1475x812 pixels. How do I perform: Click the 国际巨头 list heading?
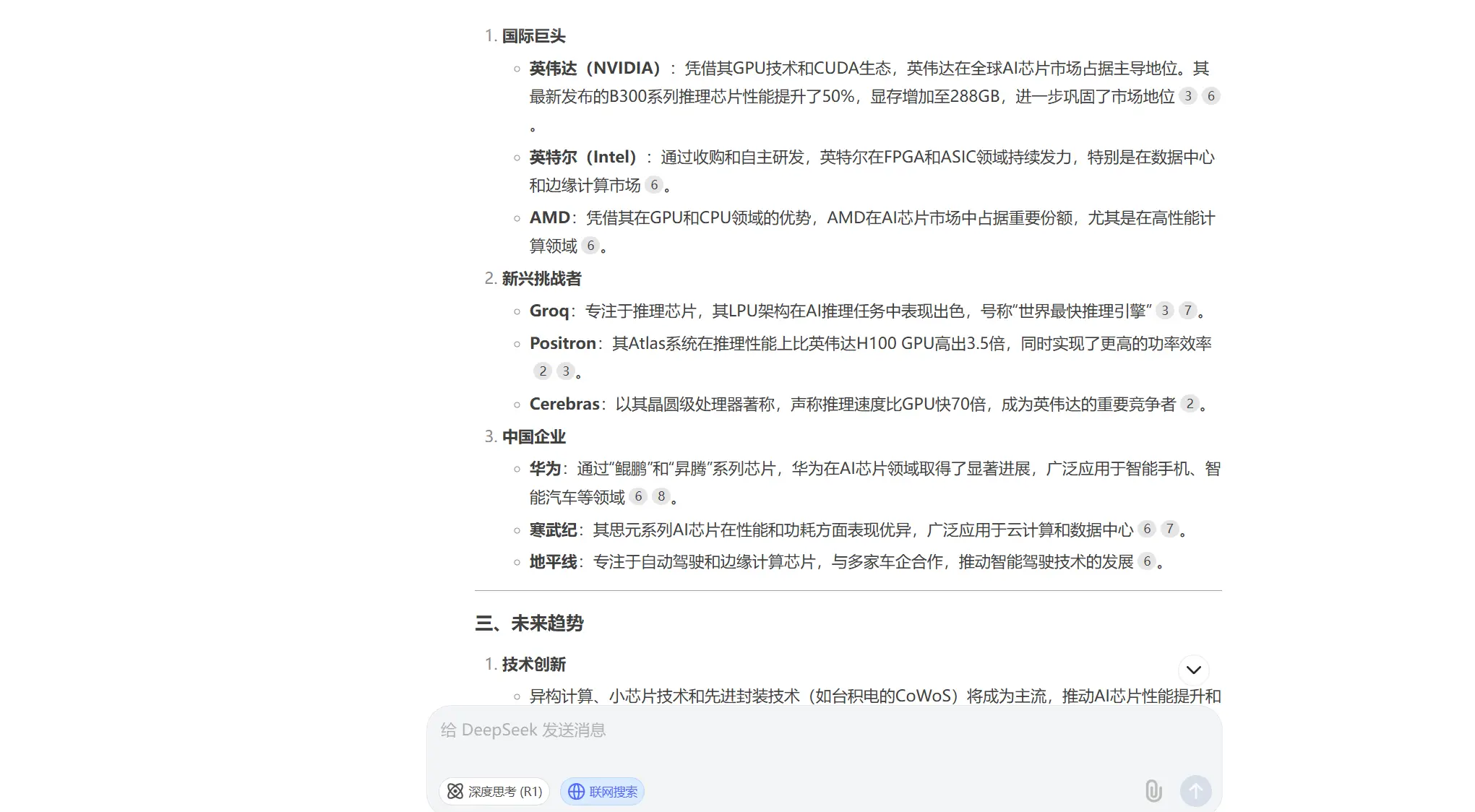533,36
